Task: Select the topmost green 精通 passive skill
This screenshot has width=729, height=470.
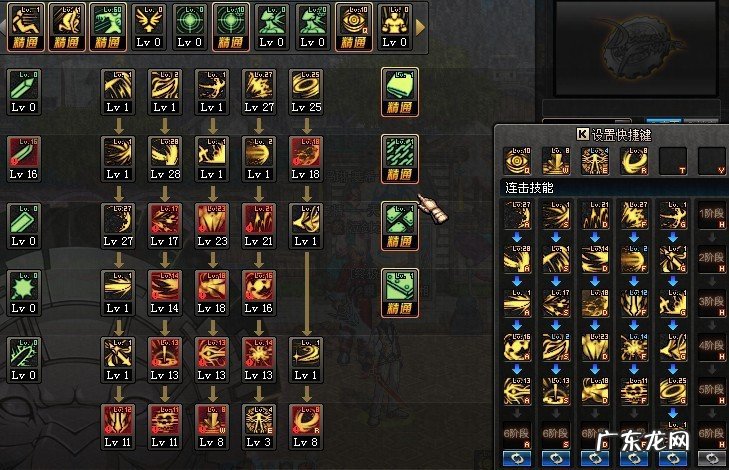Action: [400, 92]
